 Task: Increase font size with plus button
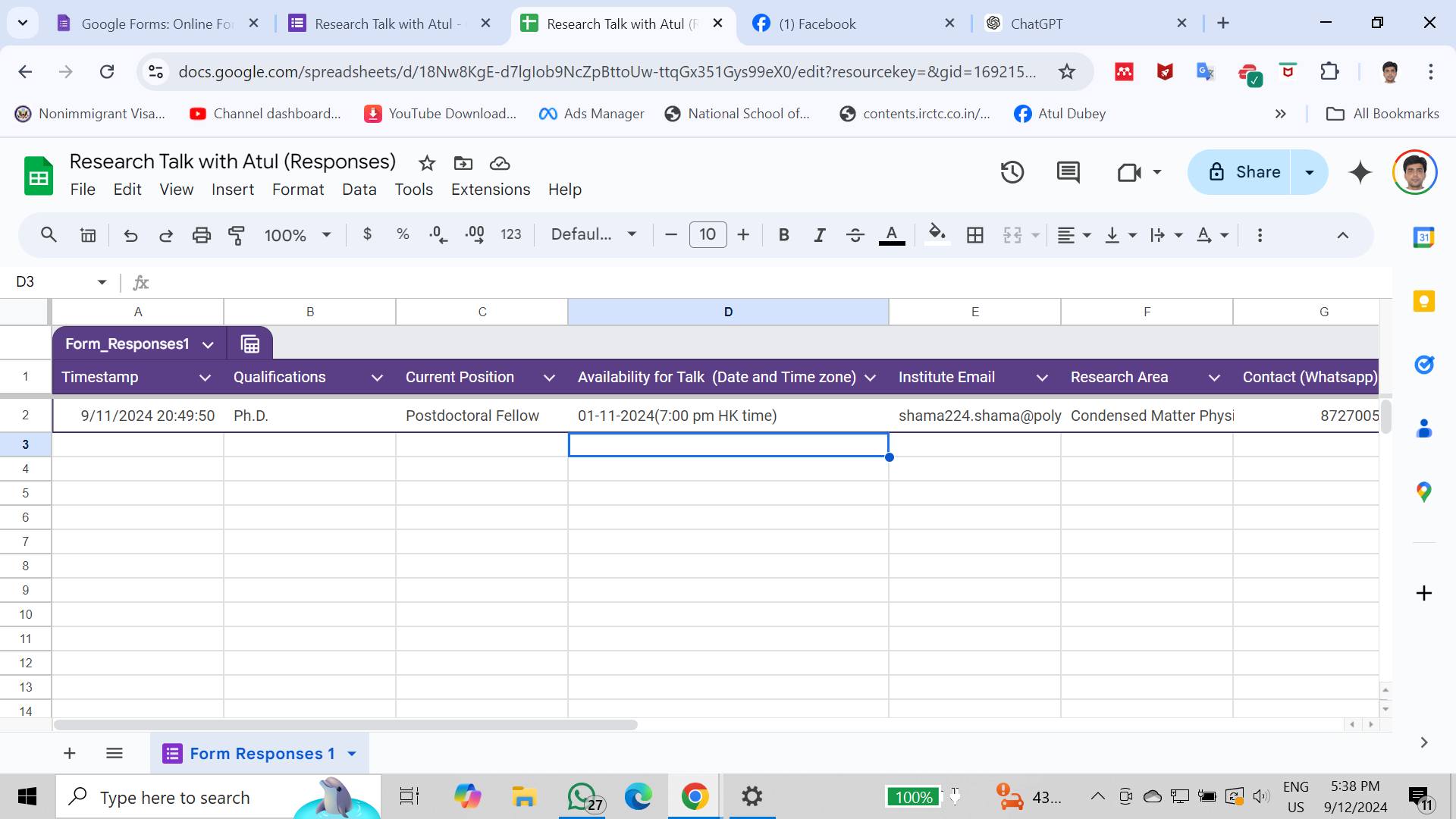click(x=743, y=235)
